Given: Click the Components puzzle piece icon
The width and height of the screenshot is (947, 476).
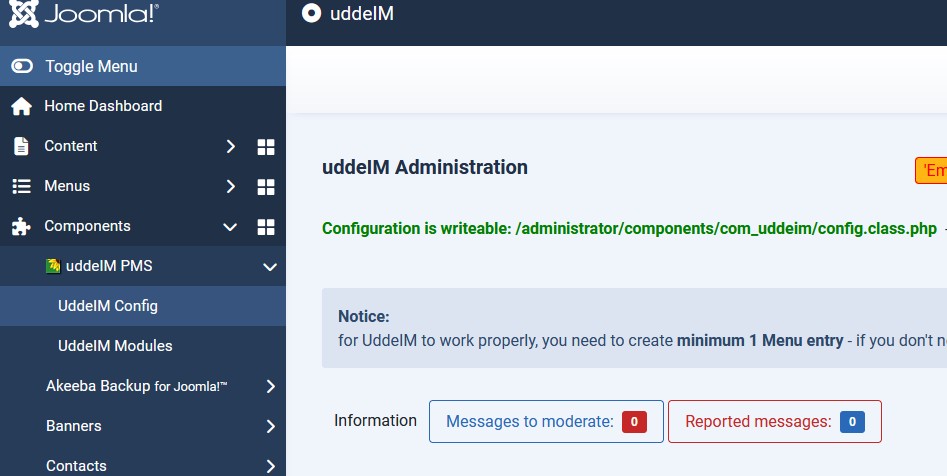Looking at the screenshot, I should click(21, 226).
